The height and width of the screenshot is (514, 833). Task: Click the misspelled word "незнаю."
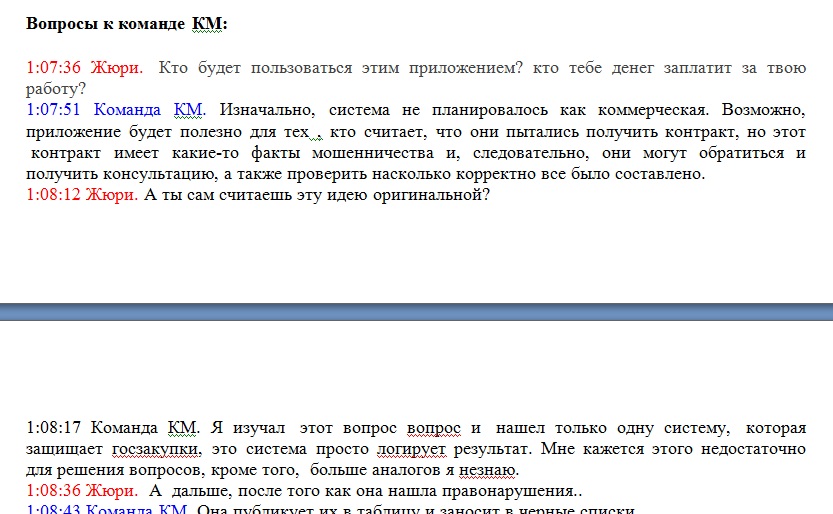coord(489,470)
